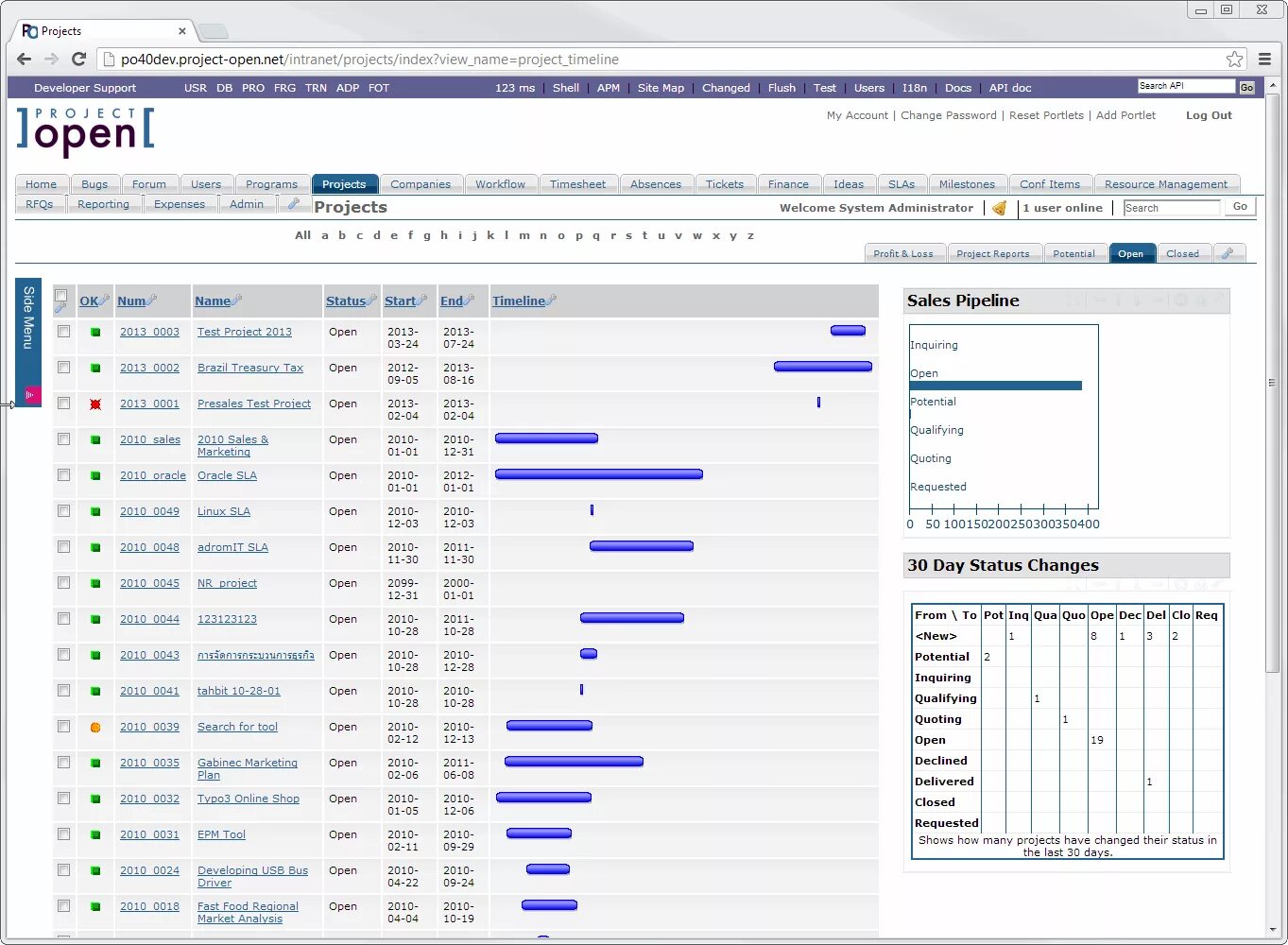The image size is (1288, 945).
Task: Open the Profit & Loss tab
Action: coord(903,253)
